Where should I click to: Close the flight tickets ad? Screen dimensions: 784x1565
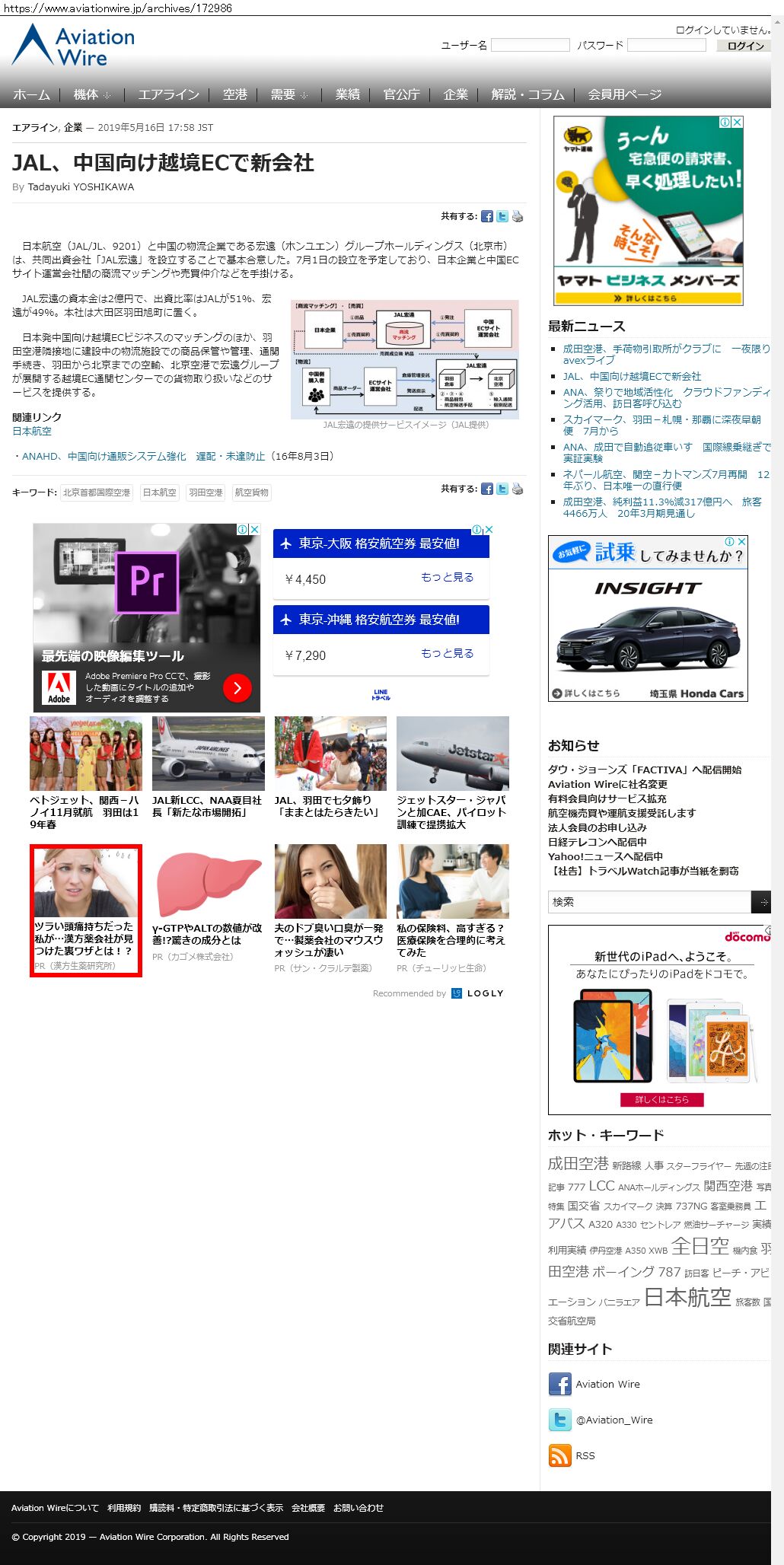(x=489, y=529)
